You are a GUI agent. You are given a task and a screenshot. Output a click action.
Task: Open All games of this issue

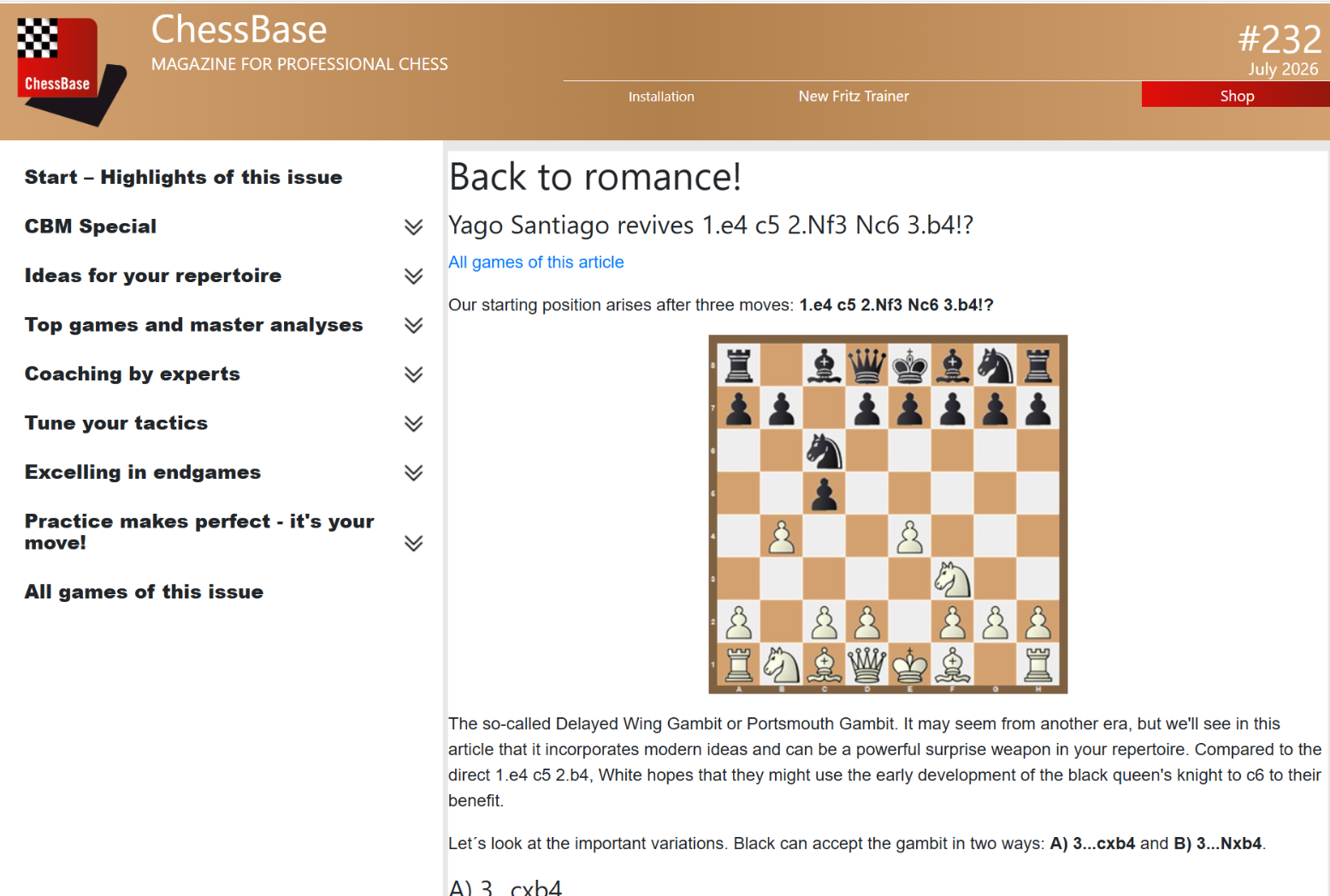click(x=144, y=592)
